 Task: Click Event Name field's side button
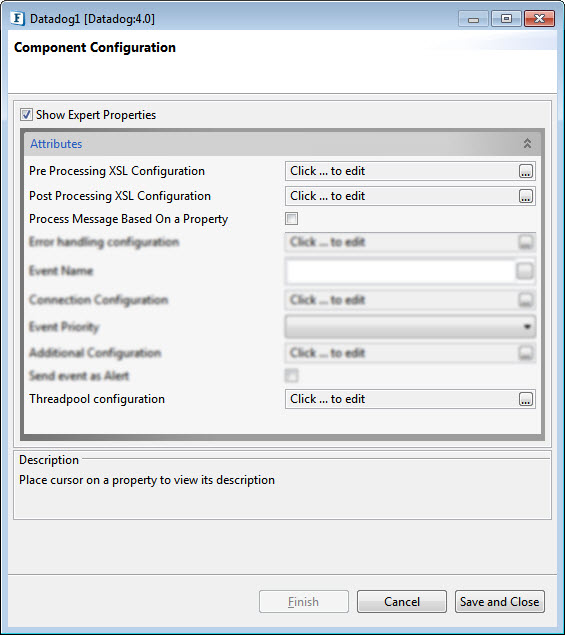pyautogui.click(x=524, y=271)
